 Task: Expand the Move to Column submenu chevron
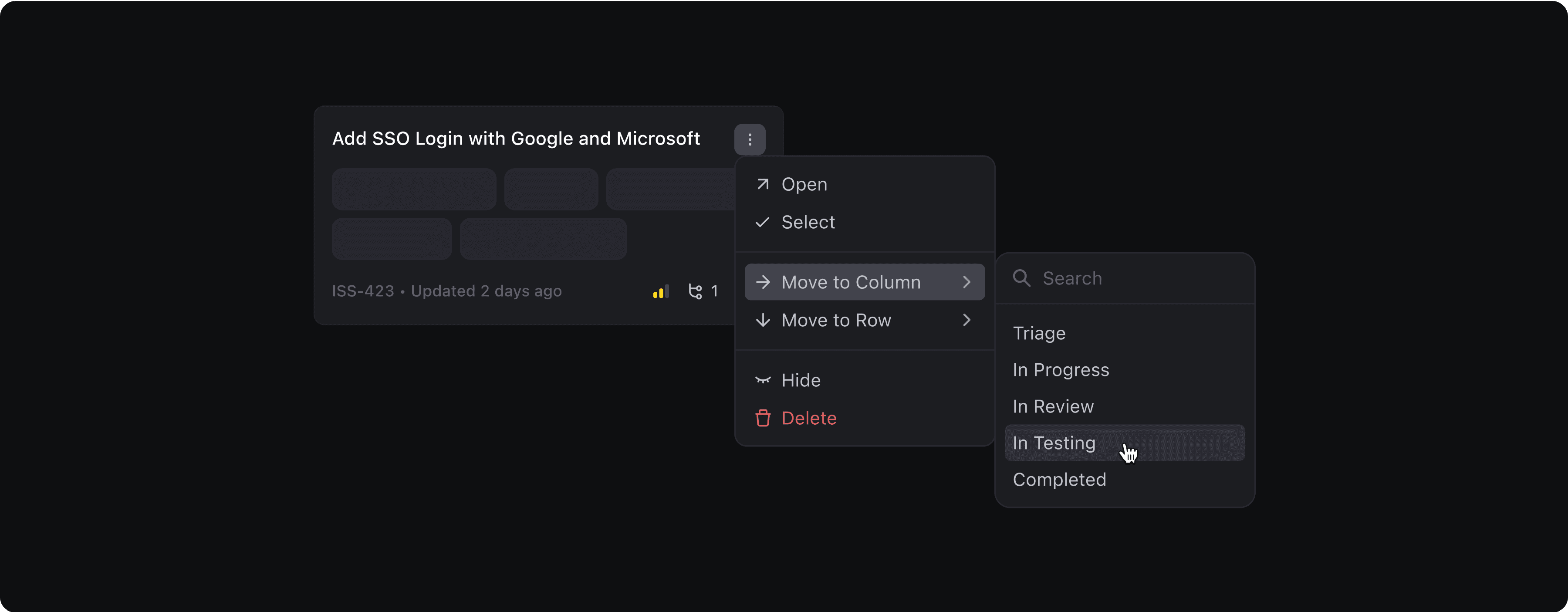[x=966, y=282]
